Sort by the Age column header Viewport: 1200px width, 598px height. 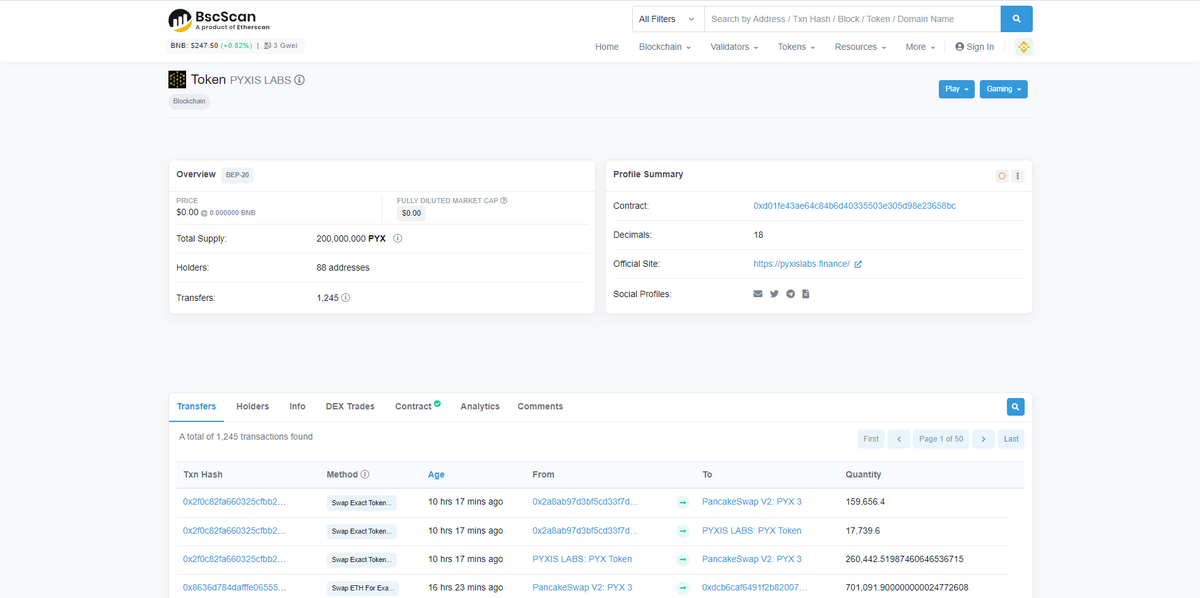point(436,474)
